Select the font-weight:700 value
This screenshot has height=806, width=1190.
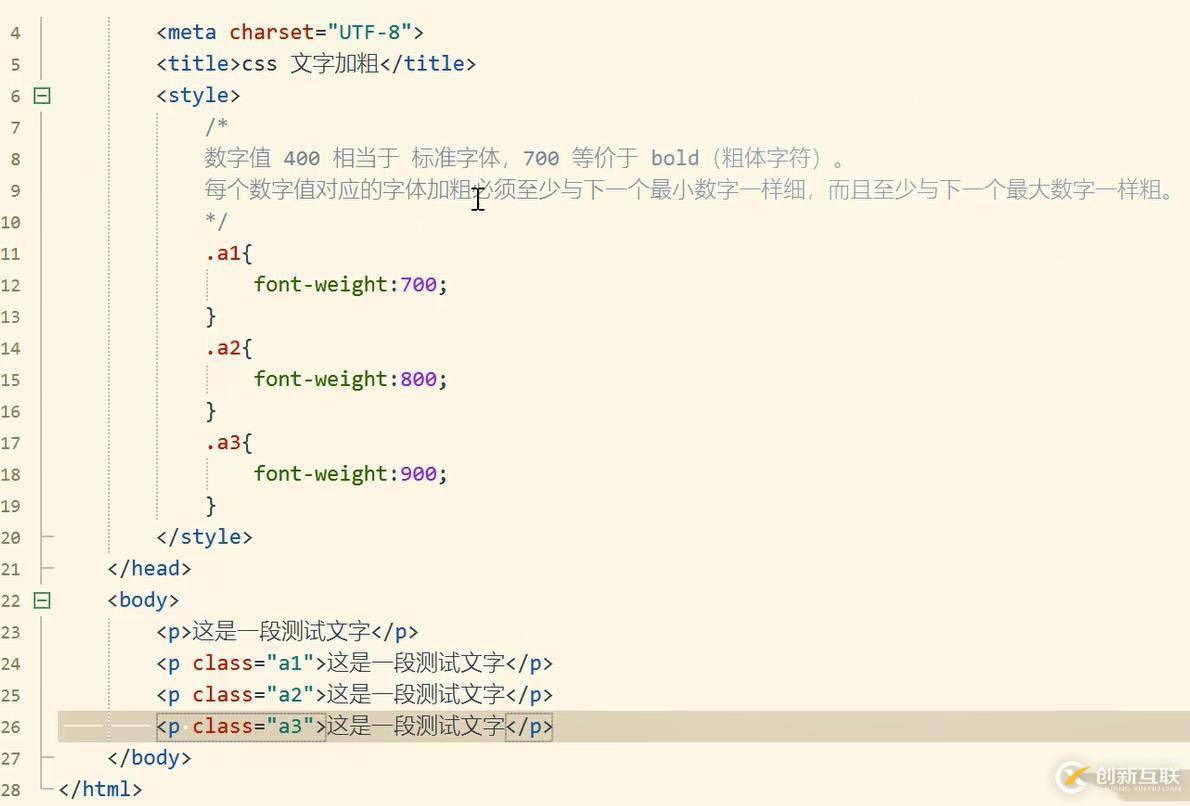(x=420, y=285)
